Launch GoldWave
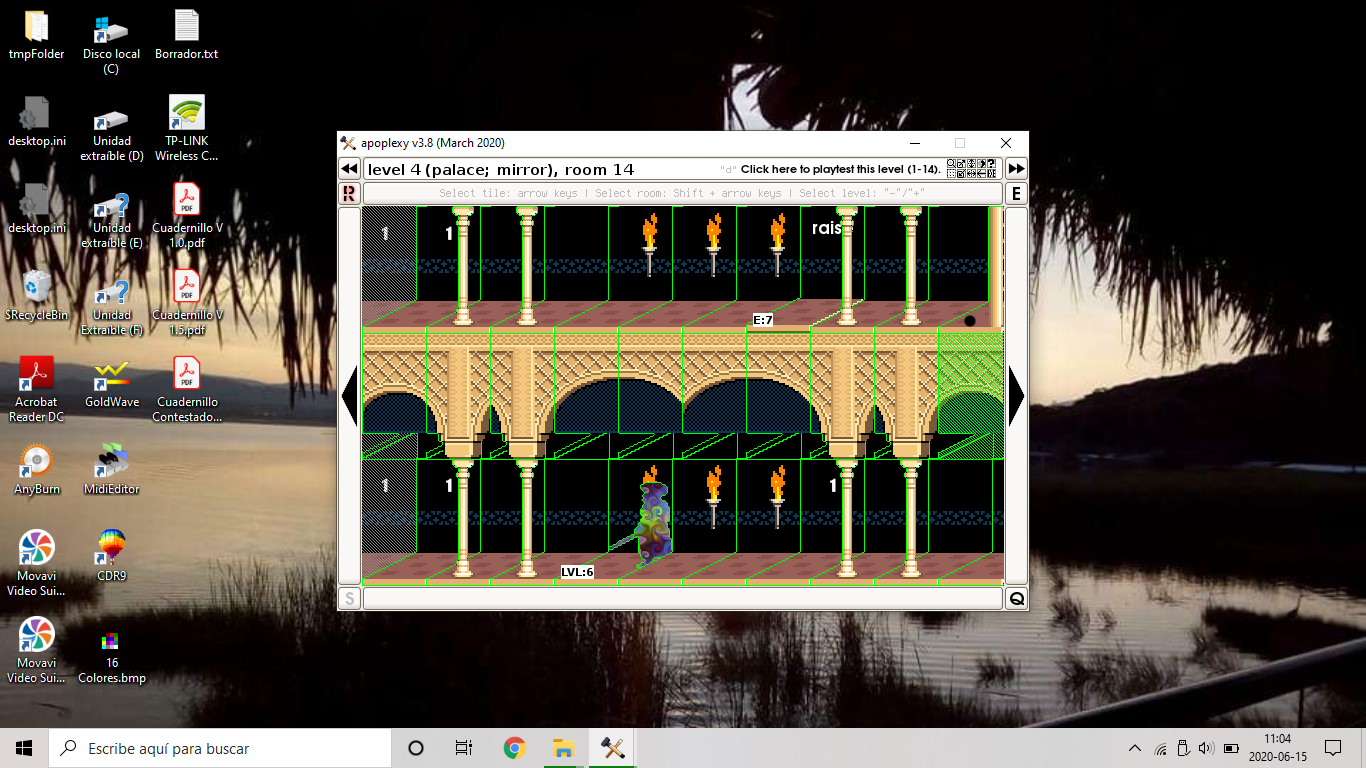 (111, 384)
